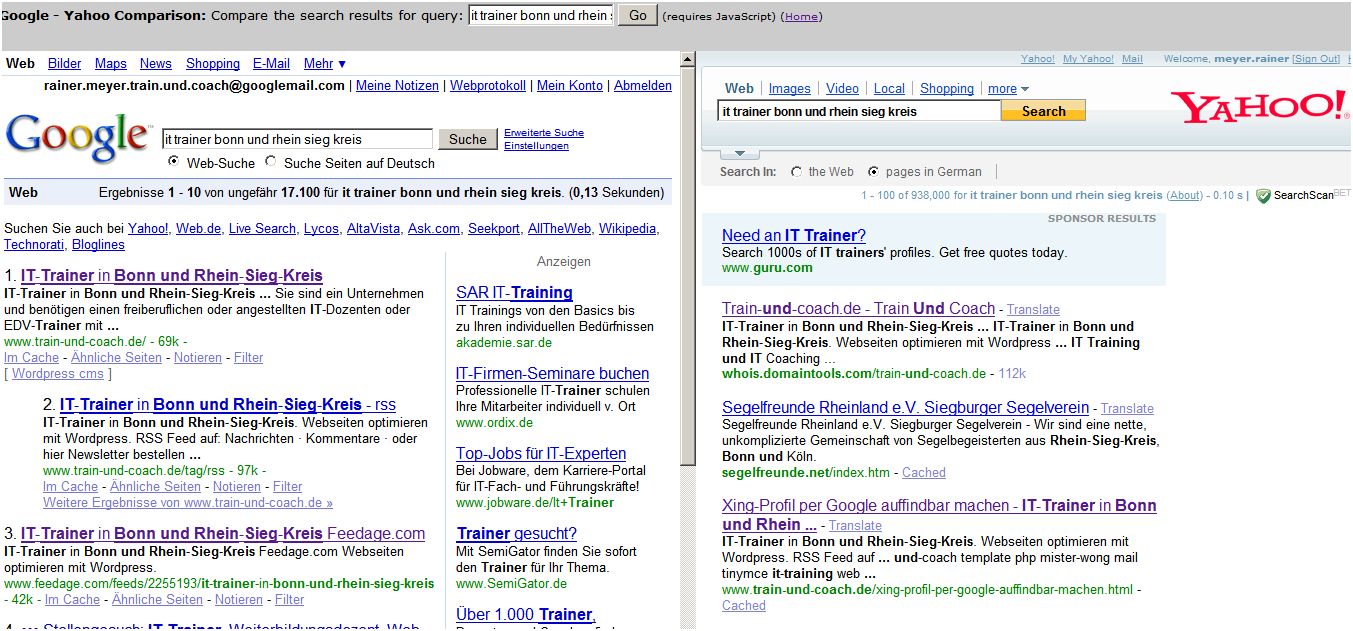
Task: Open Google Einstellungen link
Action: click(536, 146)
